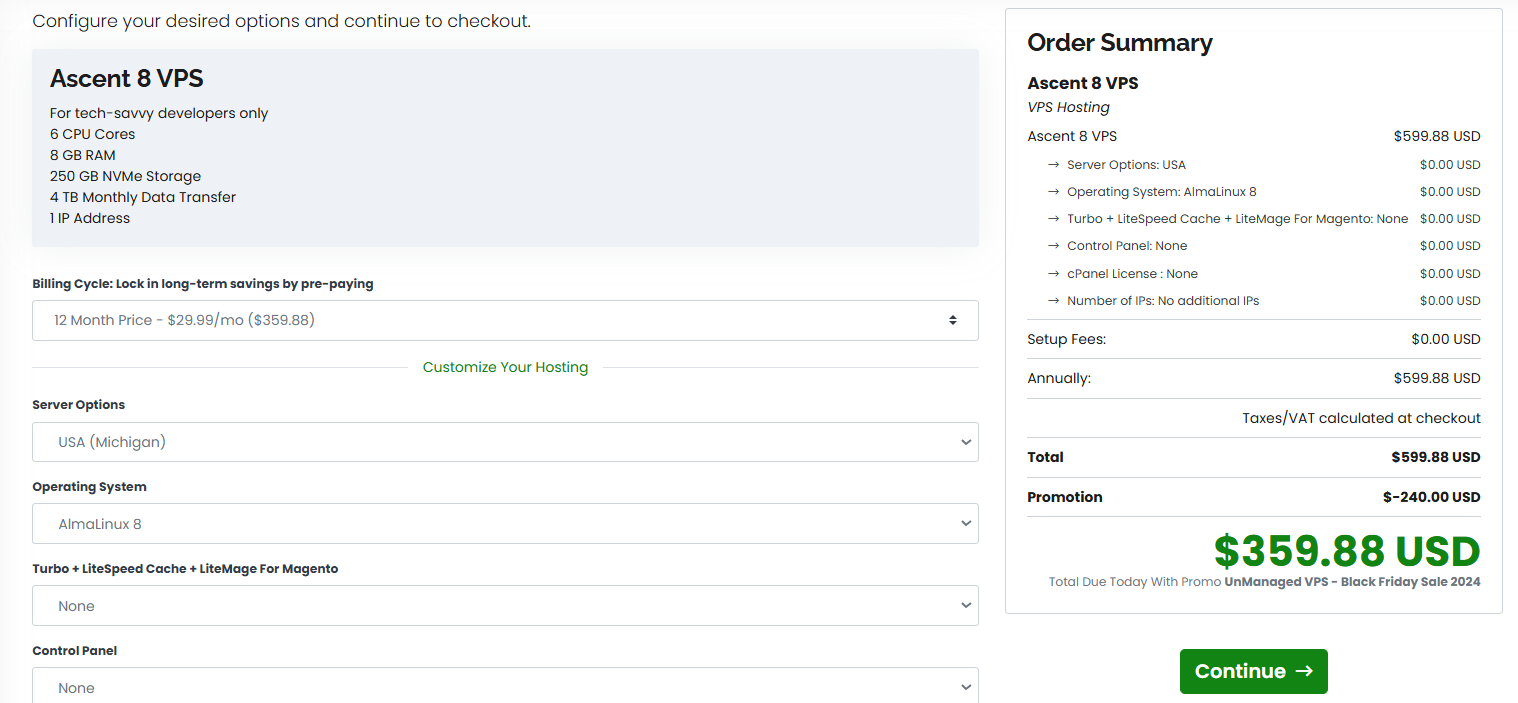Click "Control Panel: None" summary row
1518x703 pixels.
pyautogui.click(x=1127, y=246)
